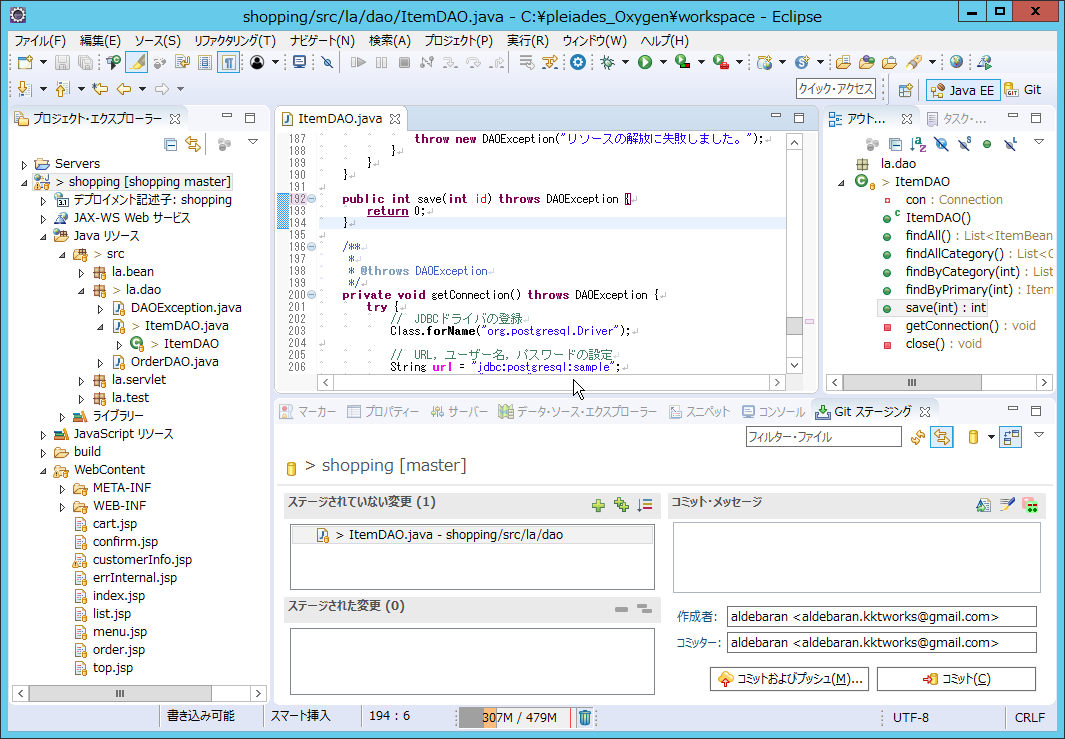Run garbage collection with trash icon
The image size is (1065, 739).
click(585, 717)
